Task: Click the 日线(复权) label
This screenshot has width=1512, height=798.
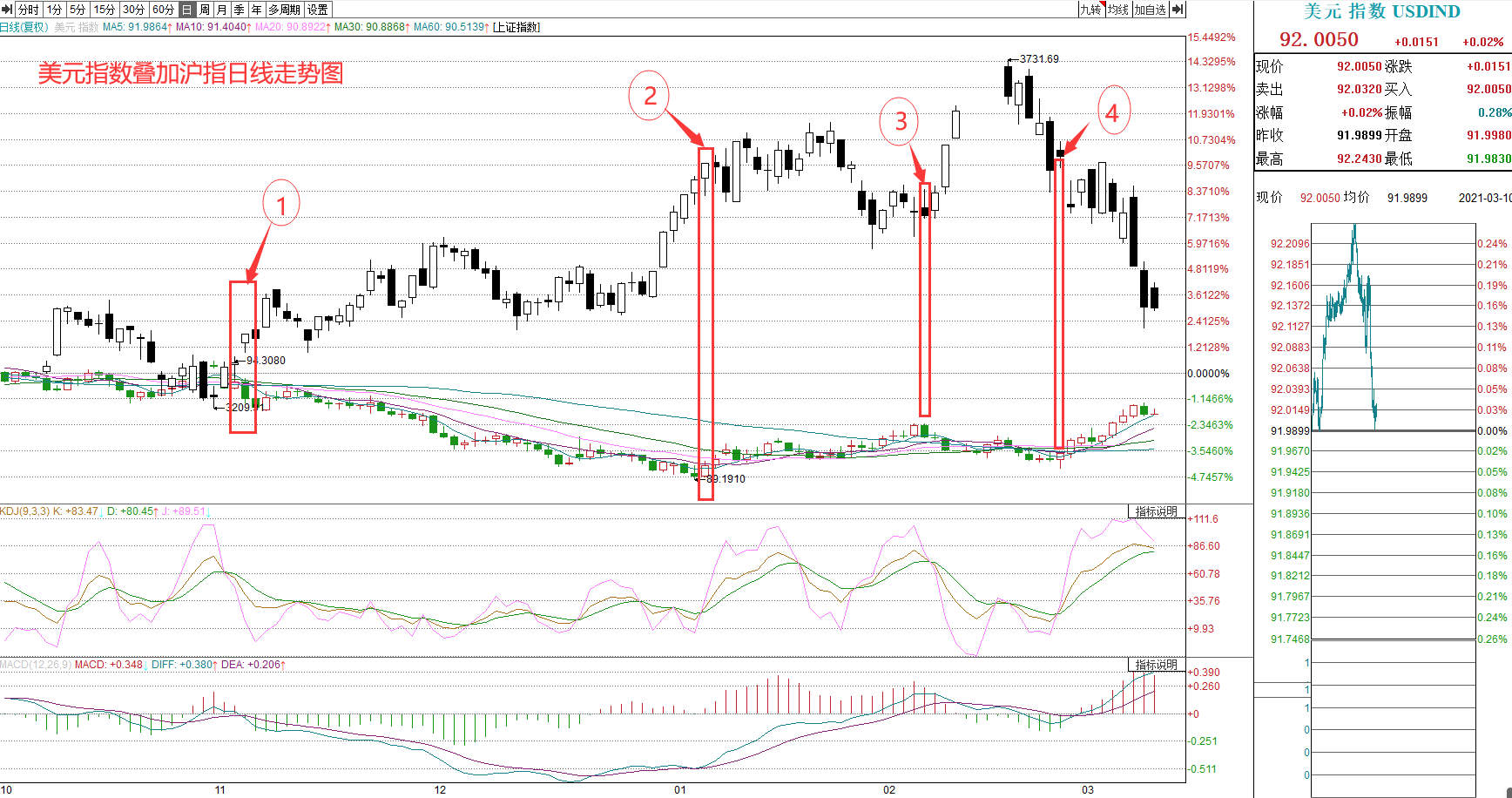Action: click(24, 27)
